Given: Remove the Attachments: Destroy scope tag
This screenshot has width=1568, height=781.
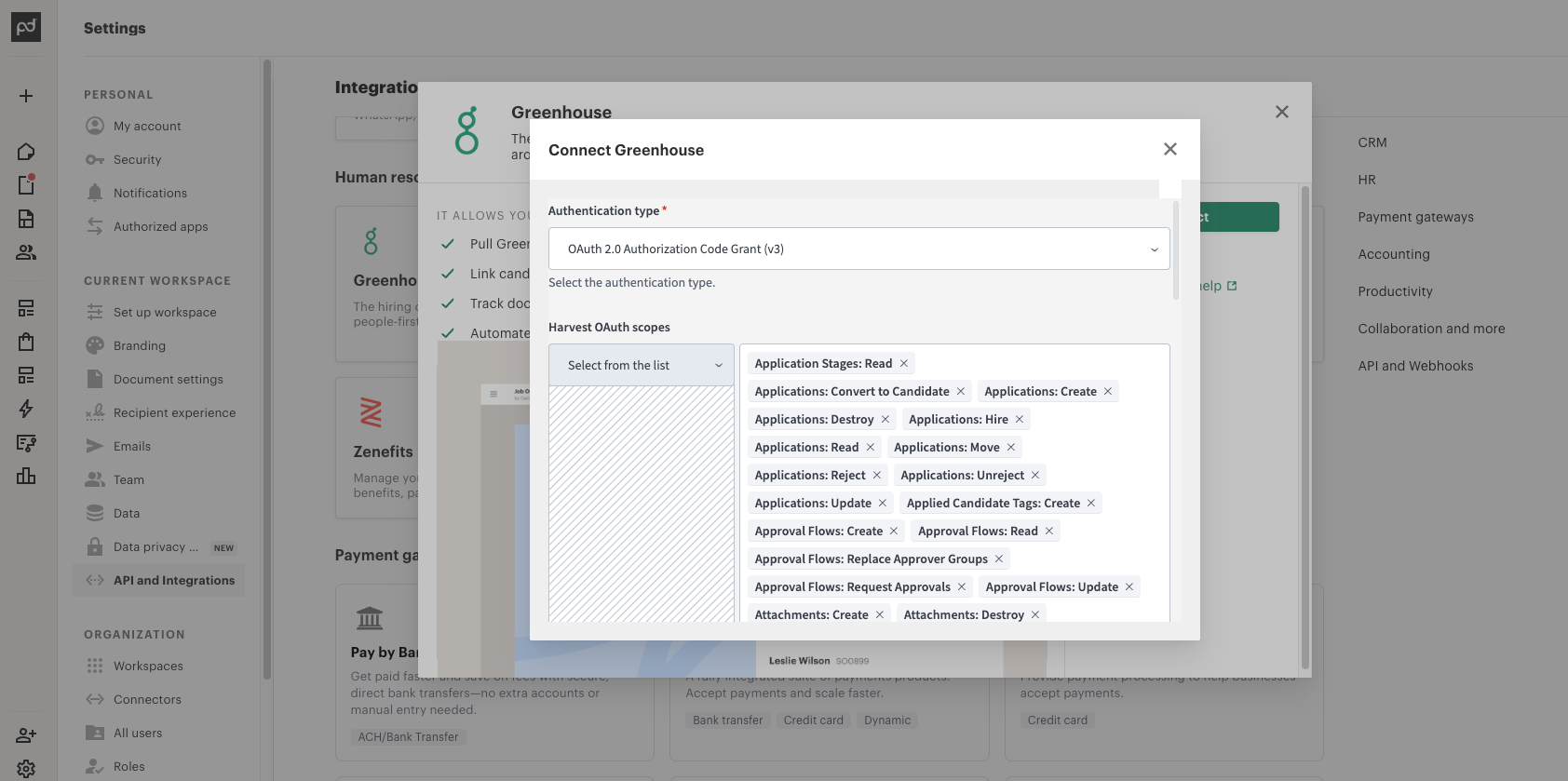Looking at the screenshot, I should (x=1035, y=615).
